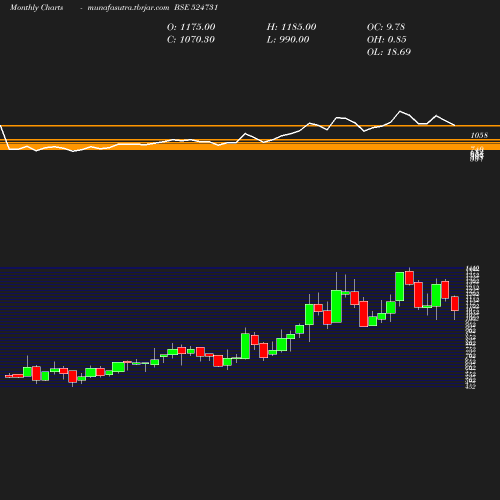Click the OL: 18.69 value

389,52
